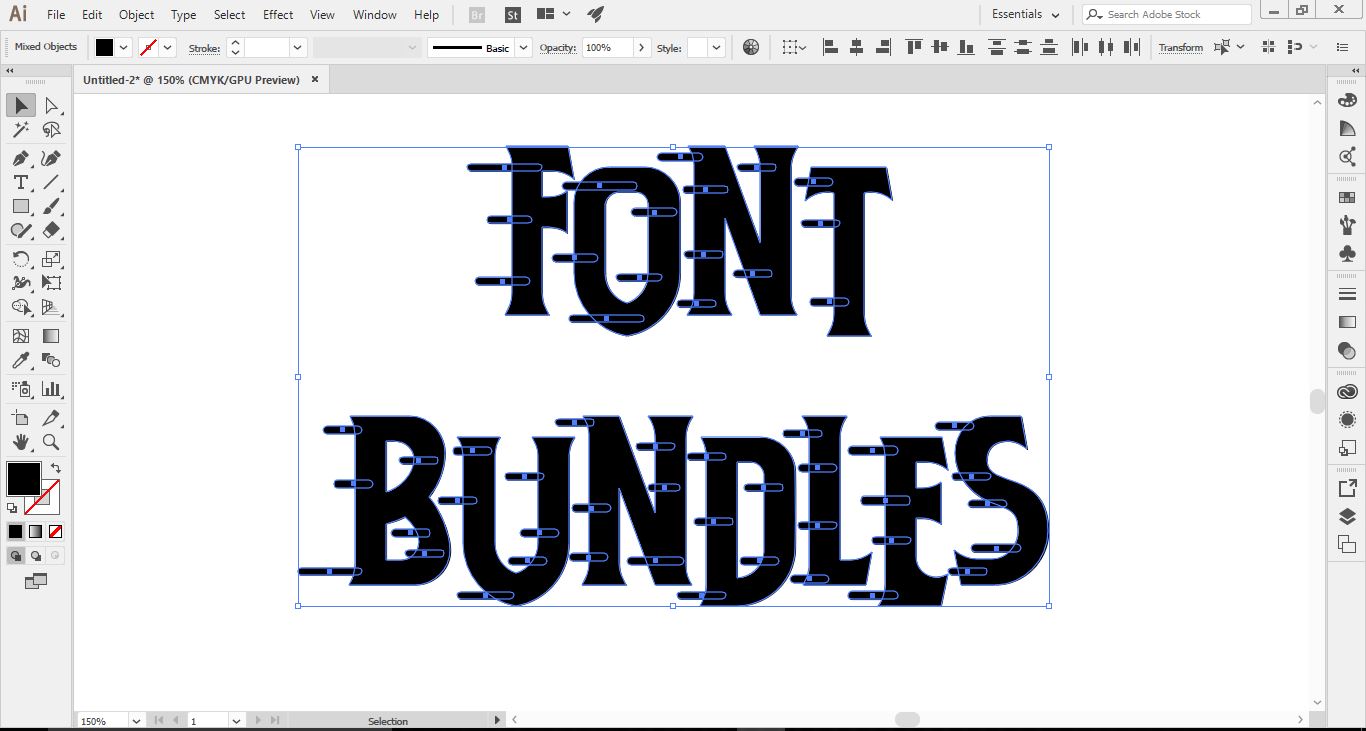Activate the Lasso tool
The height and width of the screenshot is (731, 1366).
[x=51, y=130]
